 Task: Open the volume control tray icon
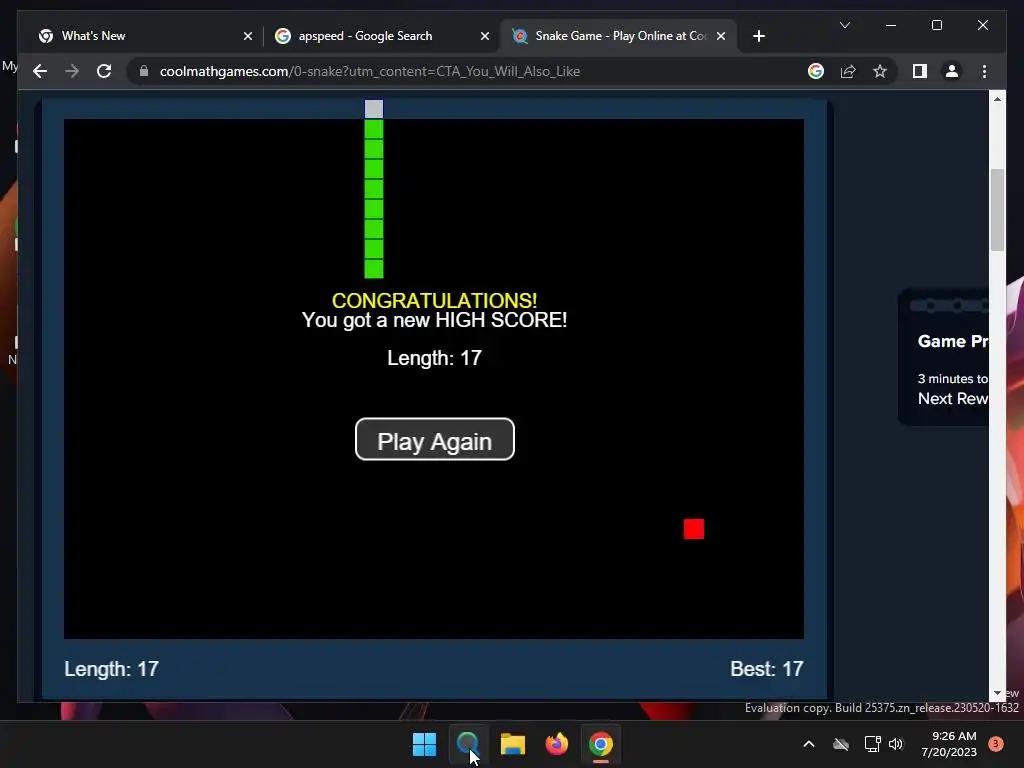click(x=896, y=744)
